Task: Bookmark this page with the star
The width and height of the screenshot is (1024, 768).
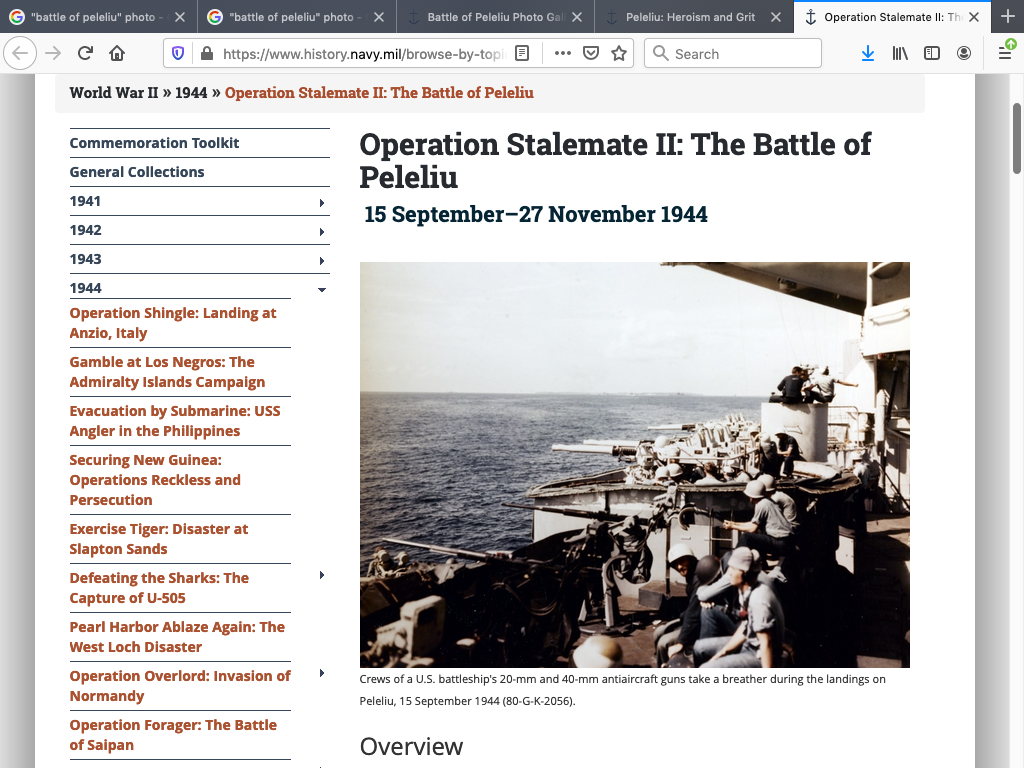Action: tap(619, 54)
